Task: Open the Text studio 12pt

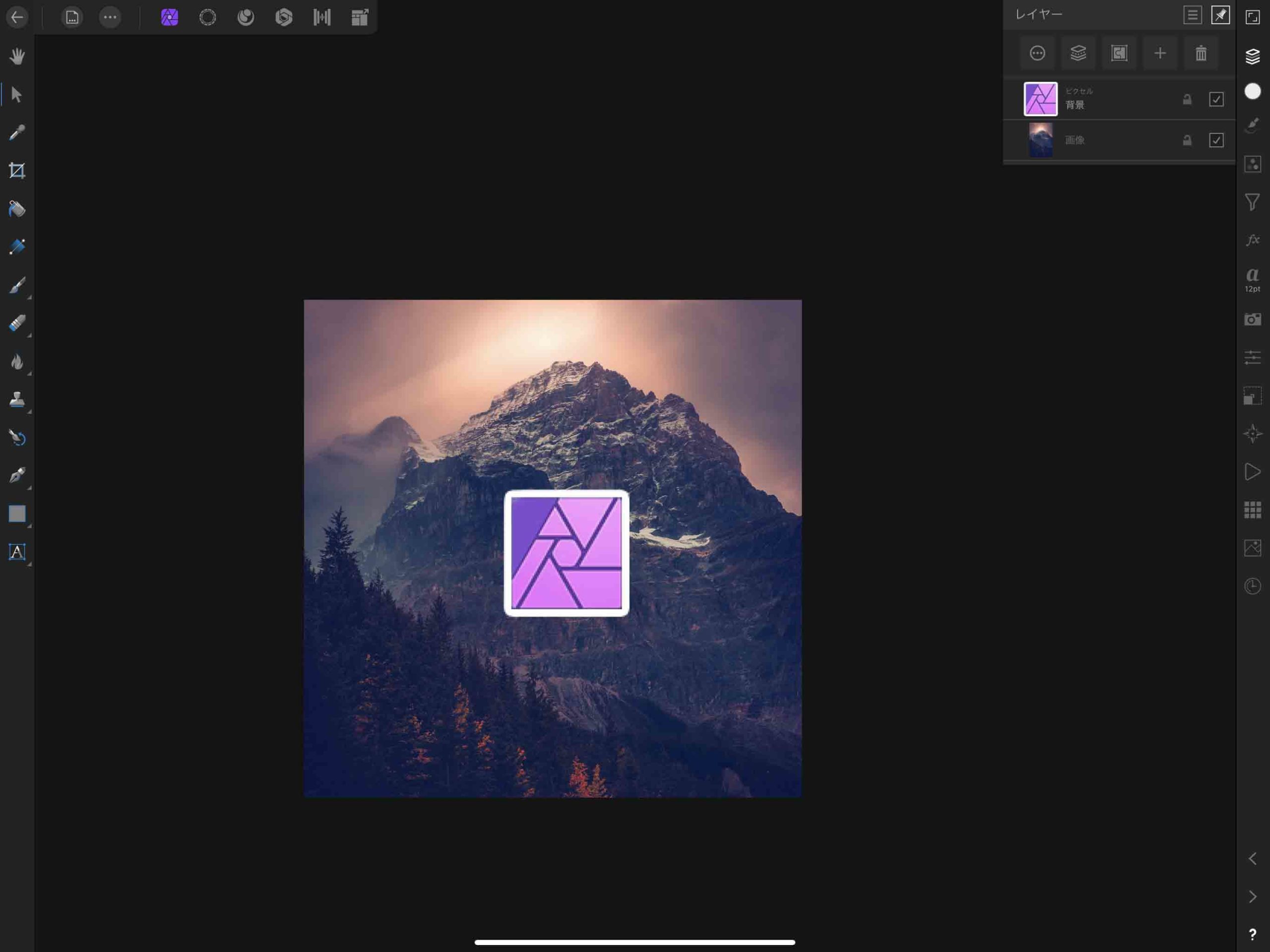Action: coord(1252,280)
